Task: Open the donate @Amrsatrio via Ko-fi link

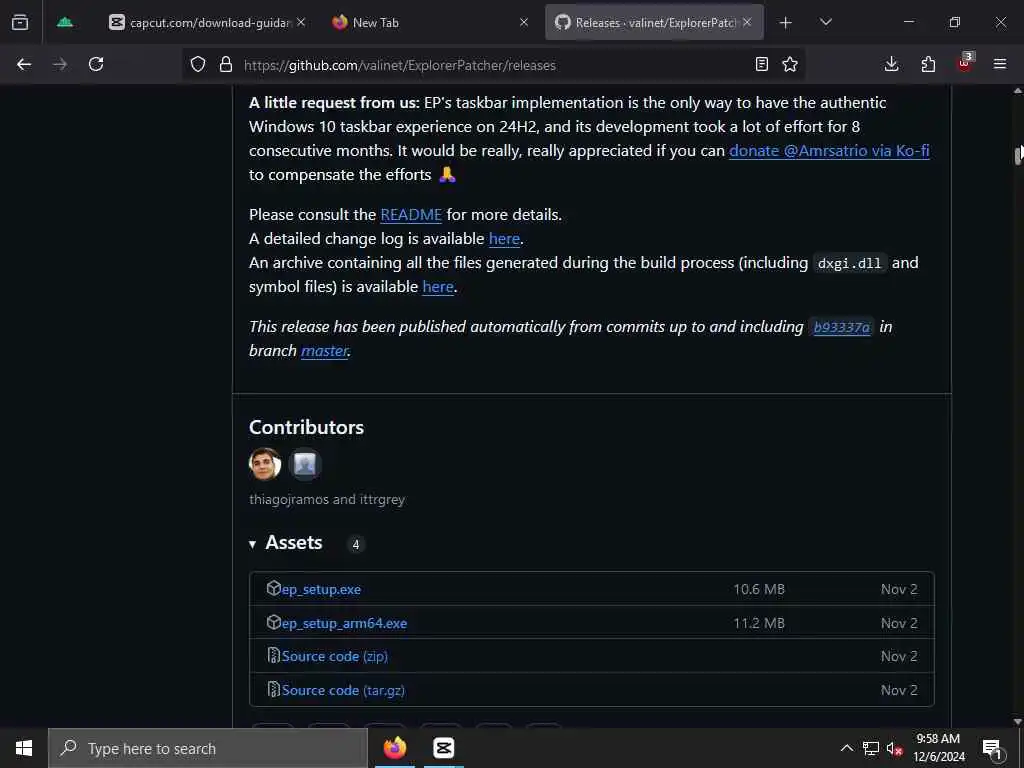Action: [829, 151]
